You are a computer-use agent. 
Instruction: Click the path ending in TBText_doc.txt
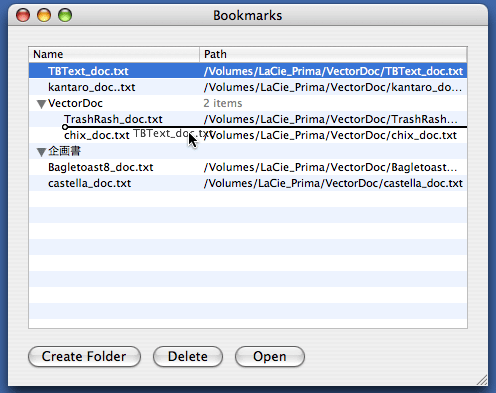[x=333, y=71]
